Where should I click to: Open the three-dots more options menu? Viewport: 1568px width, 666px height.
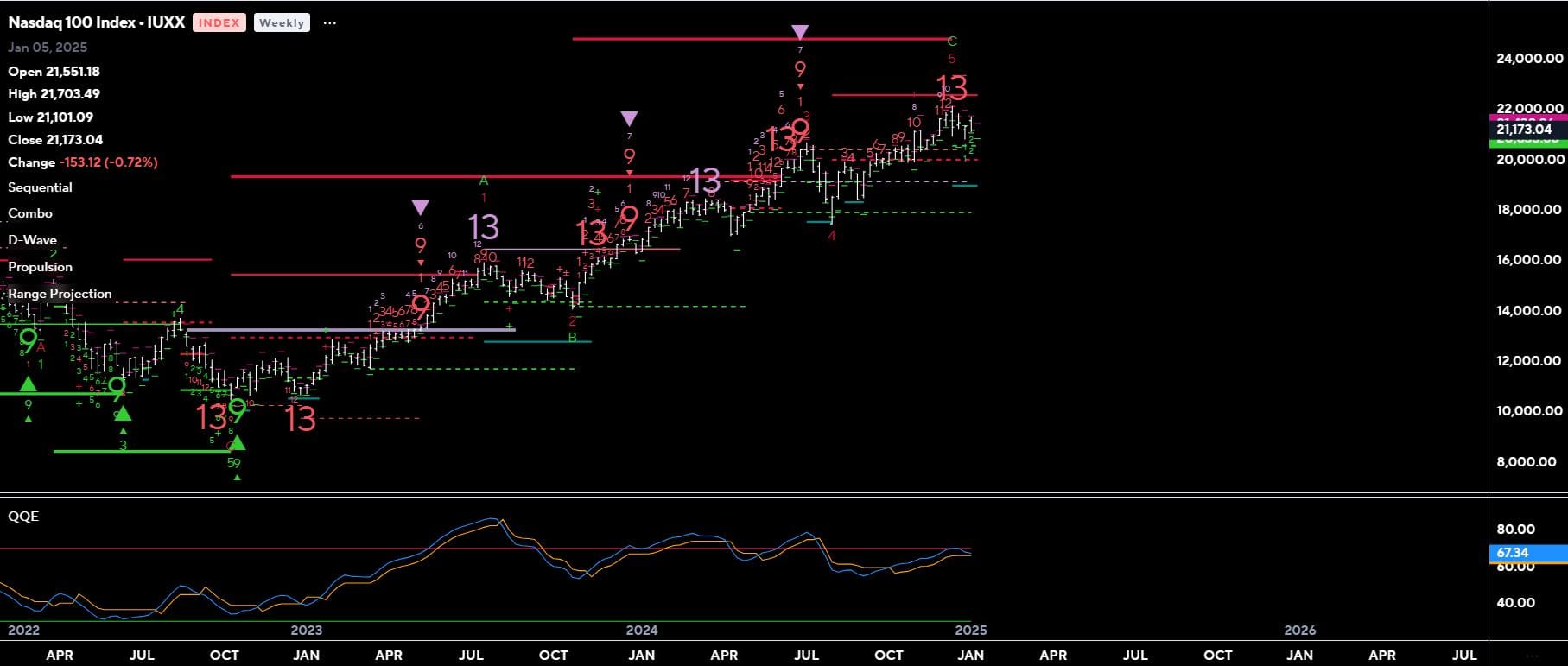click(329, 23)
